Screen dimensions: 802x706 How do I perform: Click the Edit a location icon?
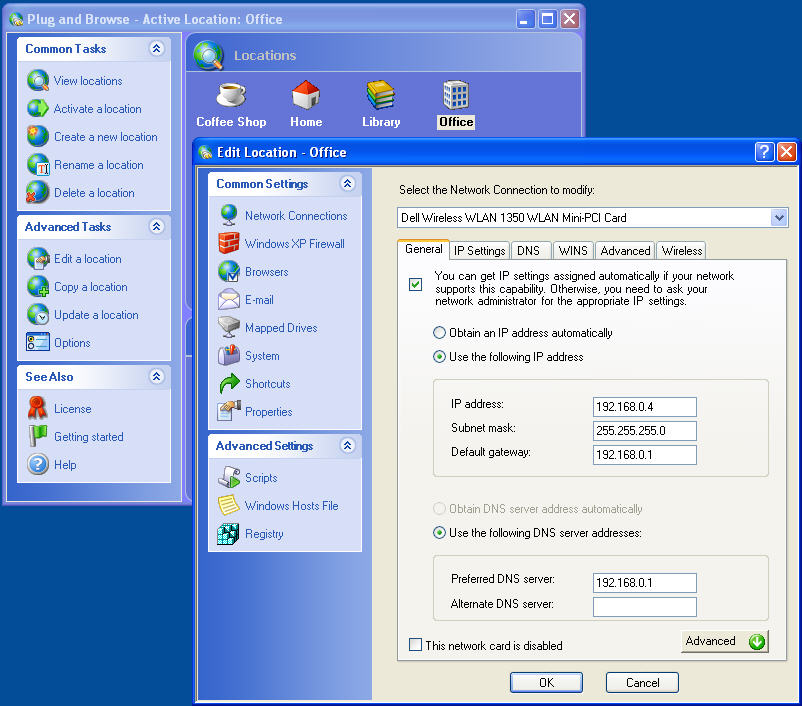click(x=38, y=259)
